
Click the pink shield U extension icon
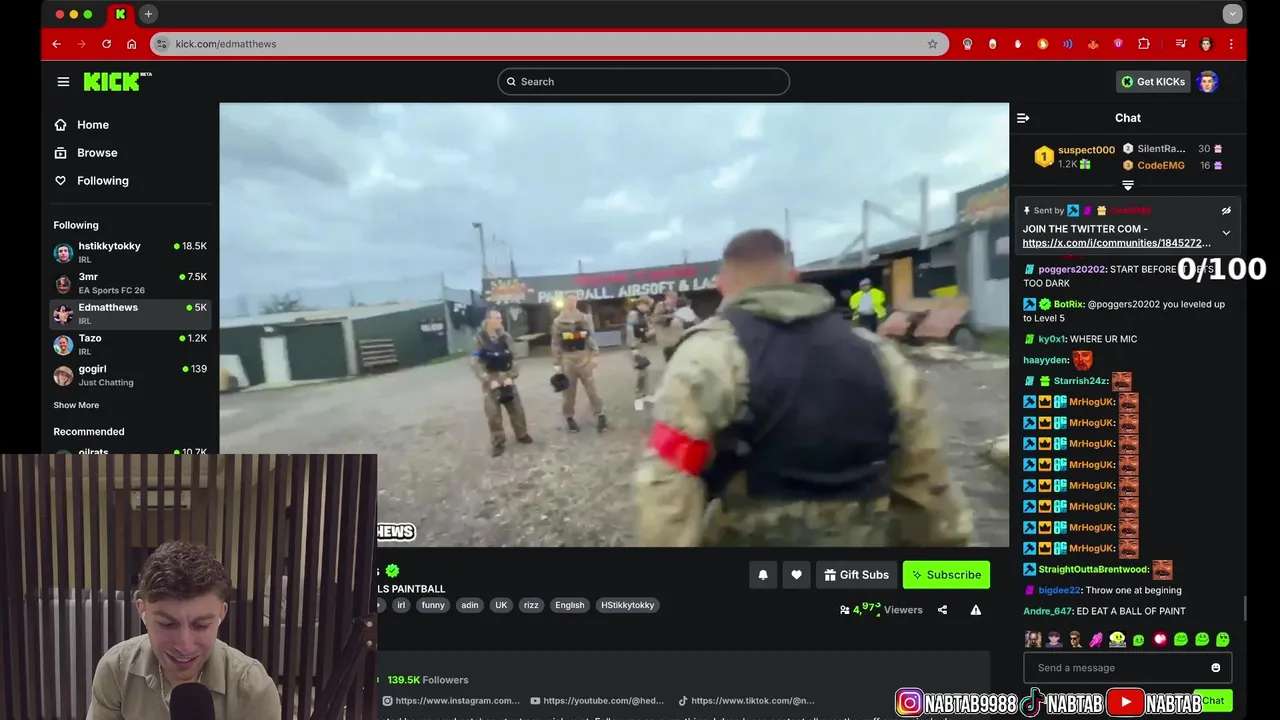pos(1118,44)
